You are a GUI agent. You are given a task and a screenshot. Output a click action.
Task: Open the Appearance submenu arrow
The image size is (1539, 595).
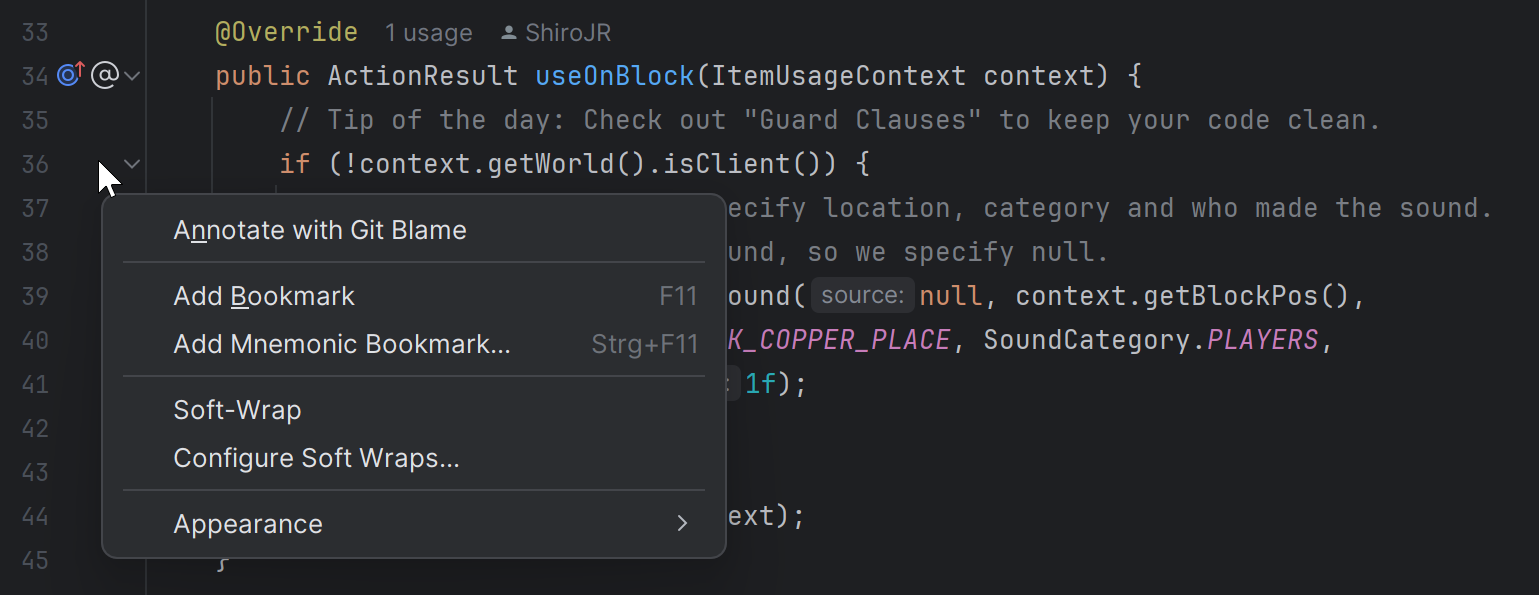682,524
